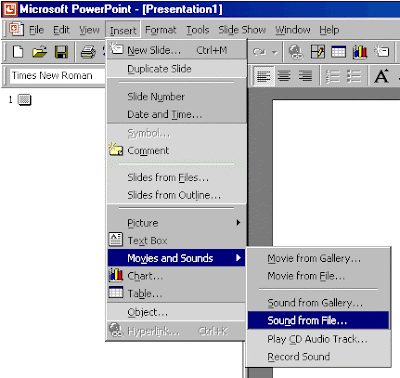Open the Redo dropdown arrow
This screenshot has width=400, height=378.
[x=275, y=52]
